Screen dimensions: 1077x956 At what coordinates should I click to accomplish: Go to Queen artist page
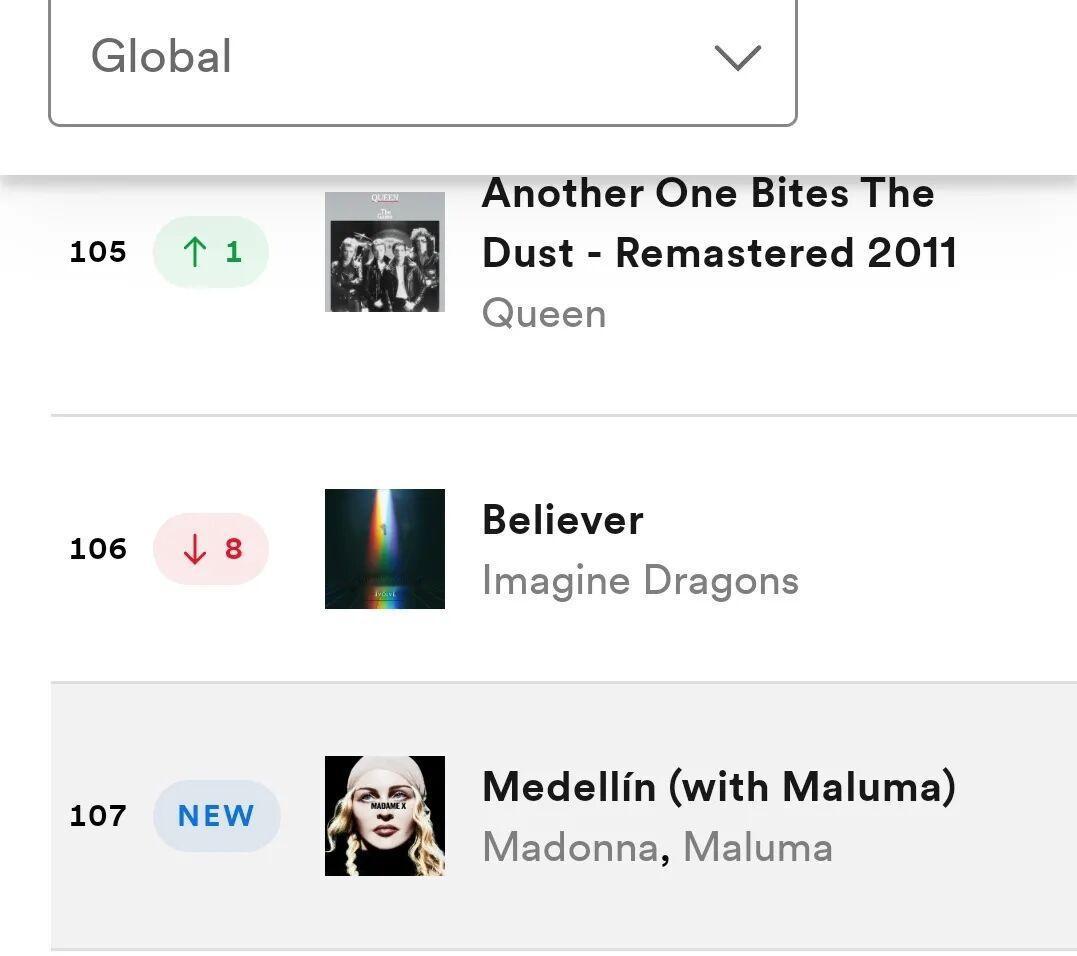click(544, 314)
